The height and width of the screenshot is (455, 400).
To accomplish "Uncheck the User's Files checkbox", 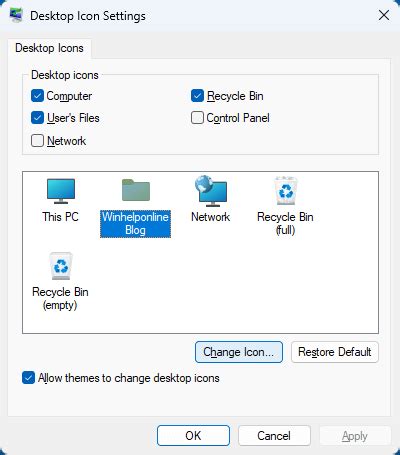I will pos(37,118).
